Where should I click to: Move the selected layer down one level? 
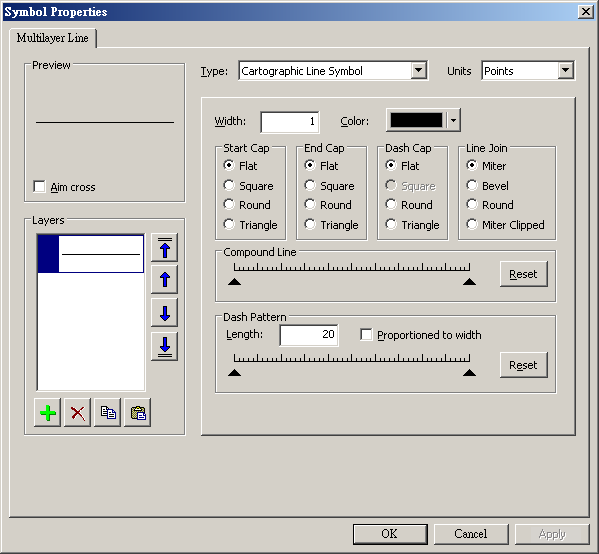tap(165, 313)
